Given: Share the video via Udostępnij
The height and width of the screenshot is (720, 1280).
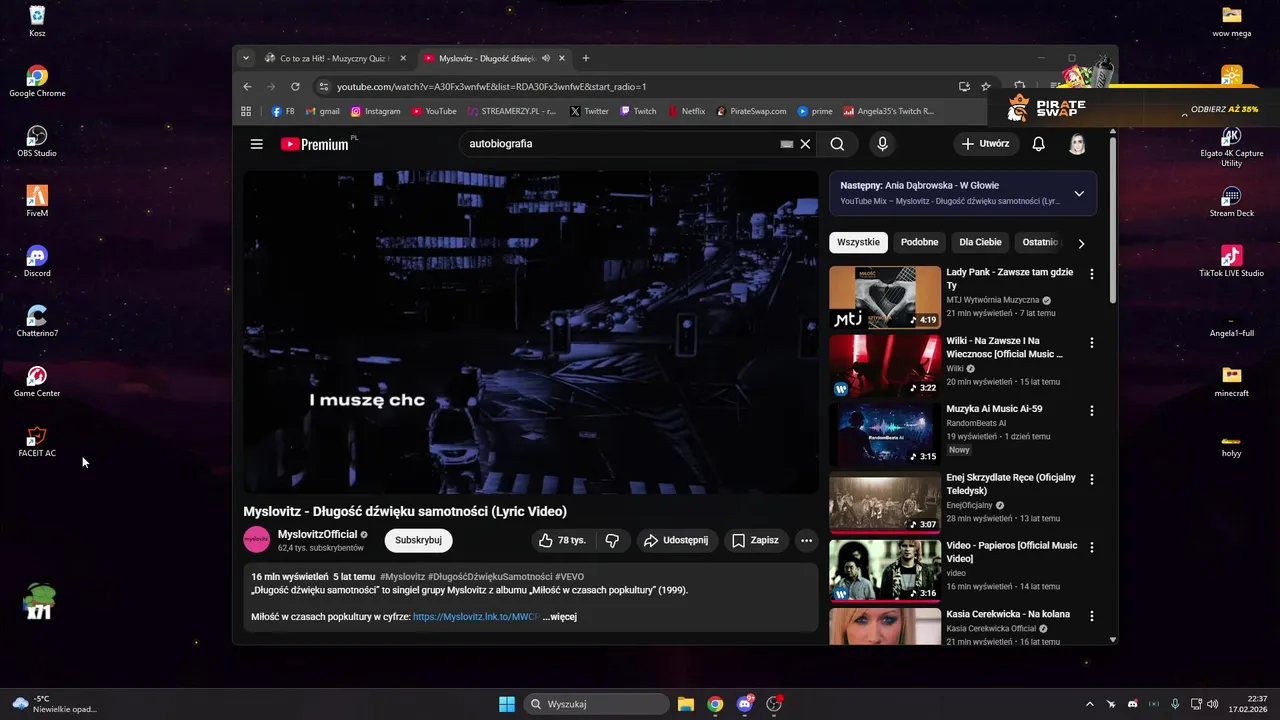Looking at the screenshot, I should click(x=676, y=540).
